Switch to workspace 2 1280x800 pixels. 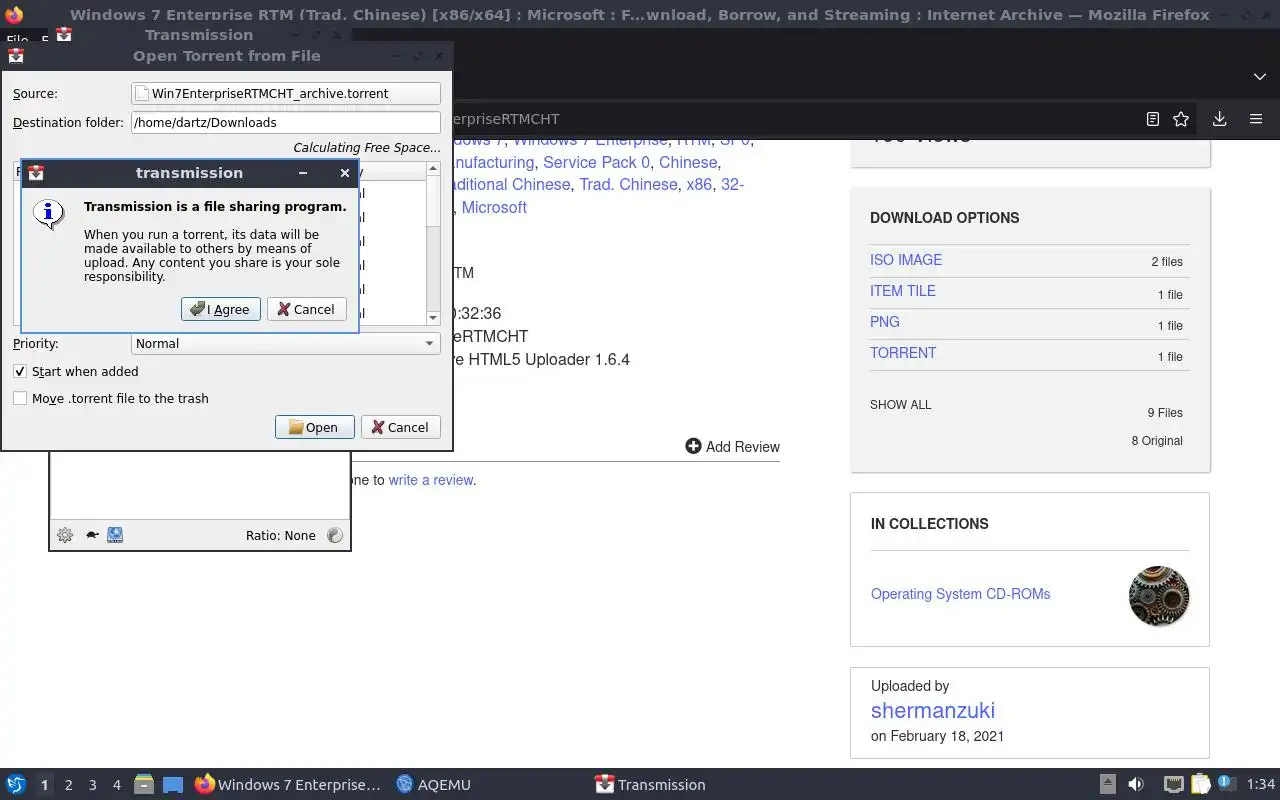[x=68, y=785]
